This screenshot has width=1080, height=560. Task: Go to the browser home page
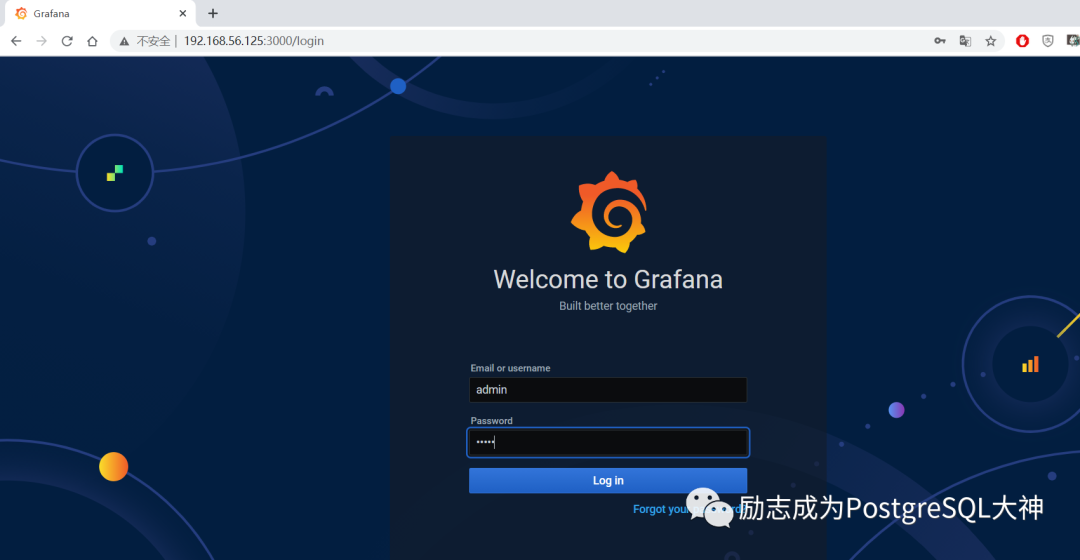[x=92, y=41]
